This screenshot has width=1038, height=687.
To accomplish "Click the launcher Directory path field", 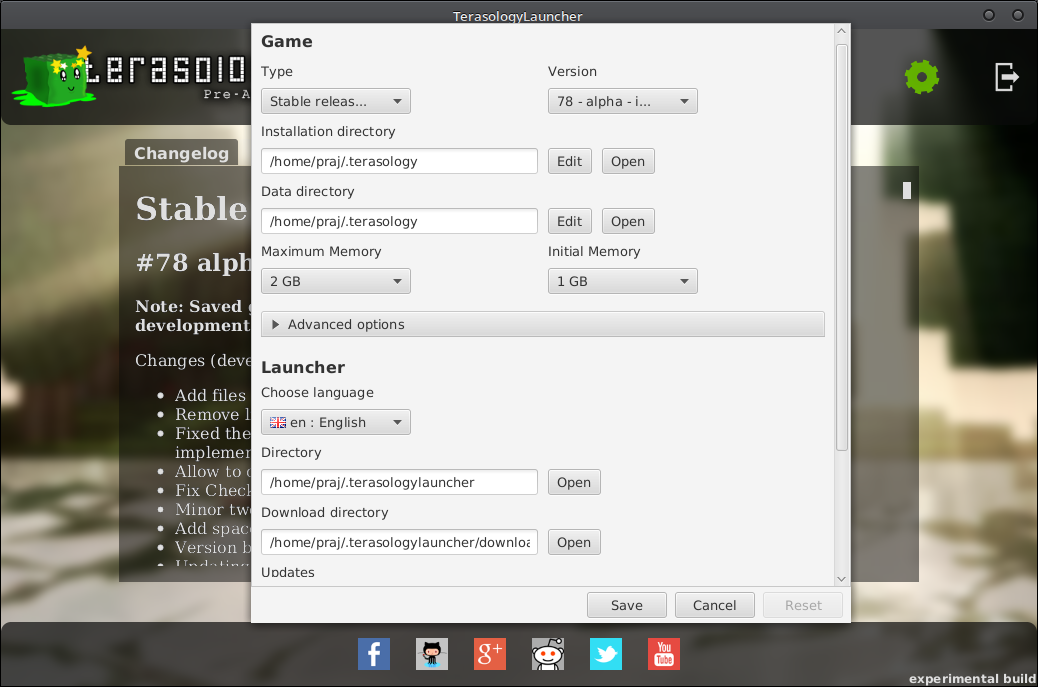I will (399, 482).
